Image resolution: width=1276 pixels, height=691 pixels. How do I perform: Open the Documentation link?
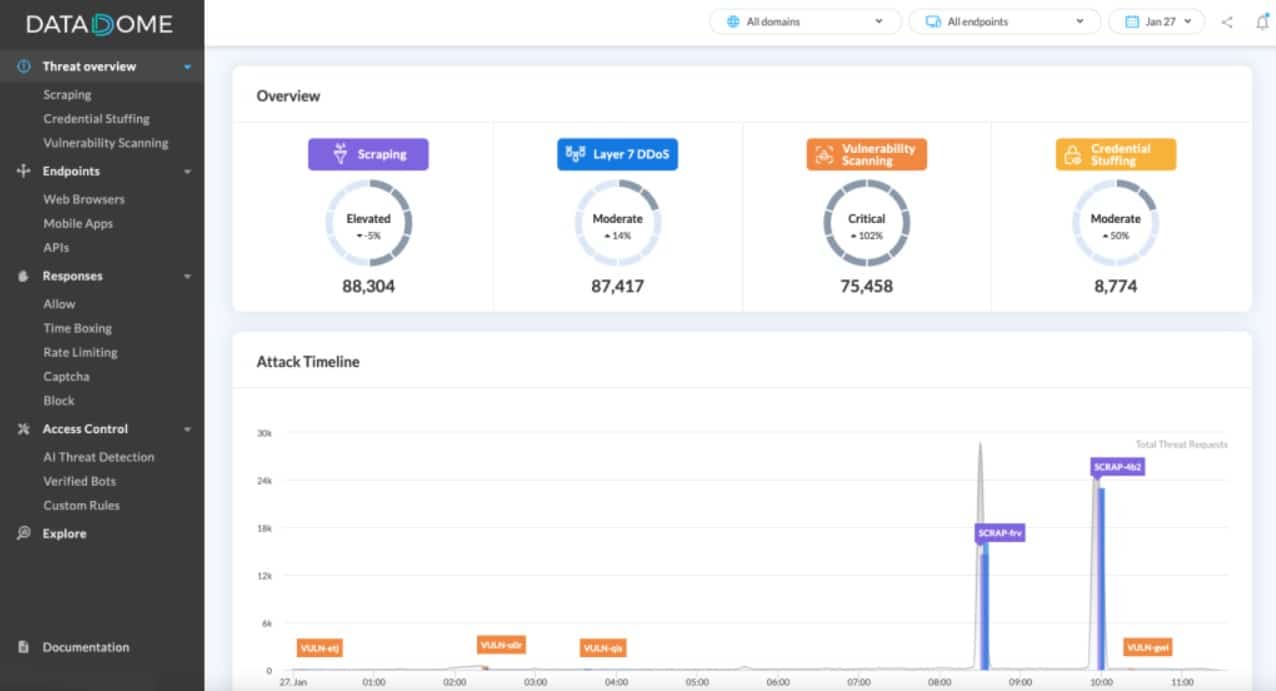[87, 647]
